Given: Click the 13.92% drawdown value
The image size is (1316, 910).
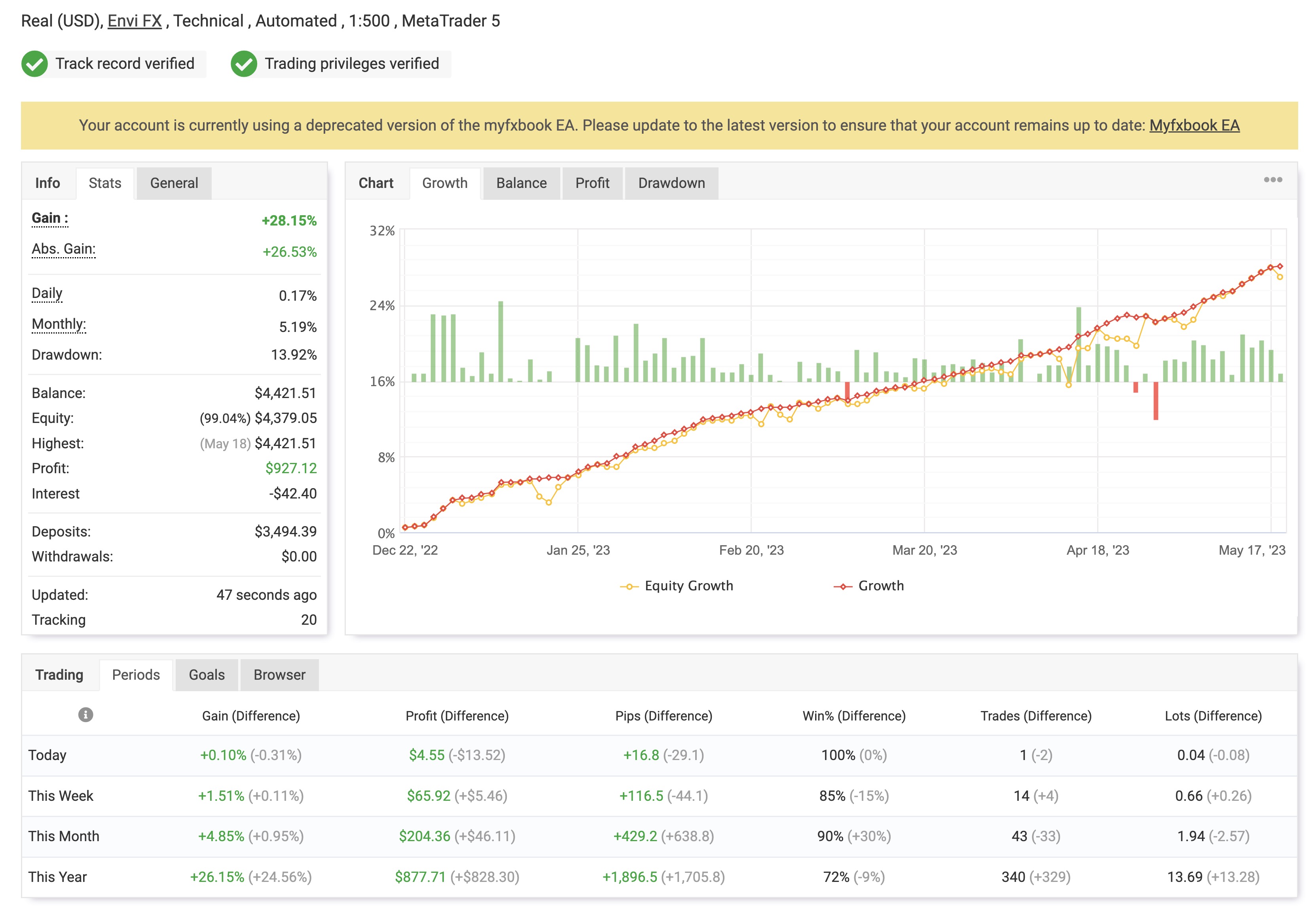Looking at the screenshot, I should click(x=294, y=355).
